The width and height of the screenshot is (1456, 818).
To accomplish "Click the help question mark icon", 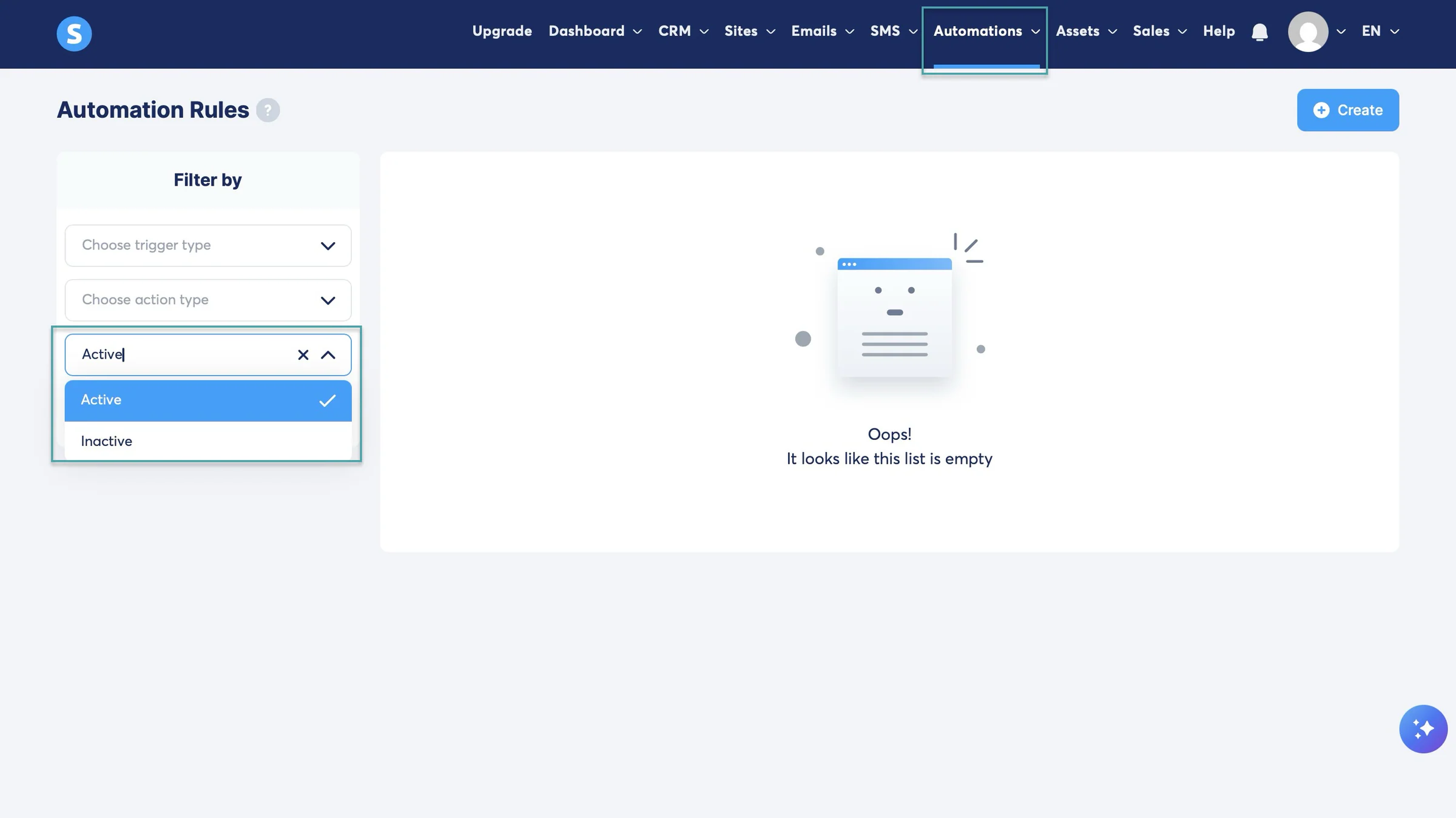I will (x=268, y=110).
